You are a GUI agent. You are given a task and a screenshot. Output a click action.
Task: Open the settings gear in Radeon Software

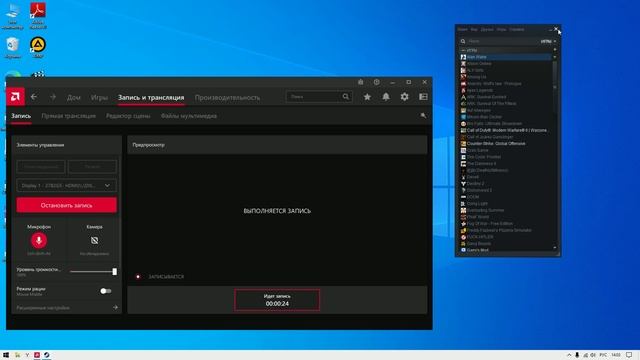click(404, 97)
